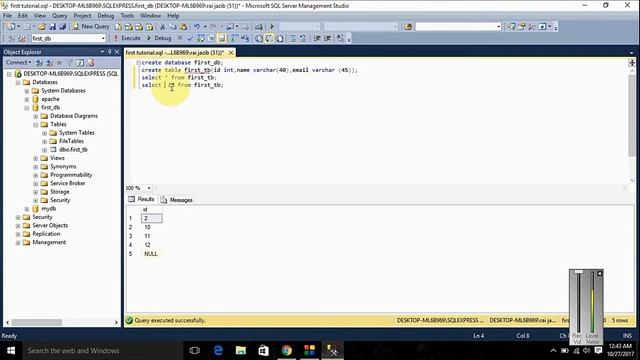640x360 pixels.
Task: Click the Database Engine Query icon
Action: (118, 27)
